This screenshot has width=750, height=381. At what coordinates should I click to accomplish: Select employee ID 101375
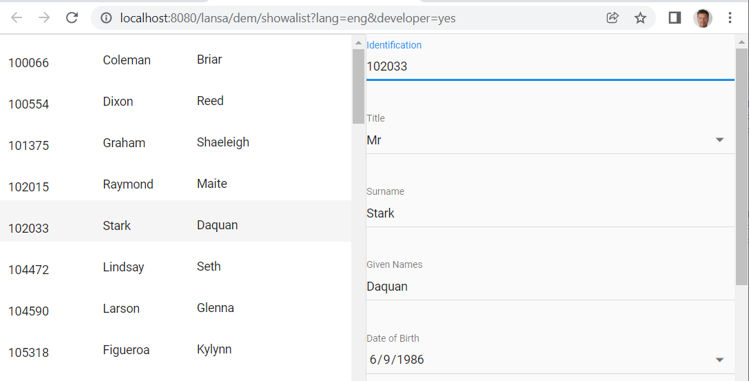pyautogui.click(x=29, y=145)
